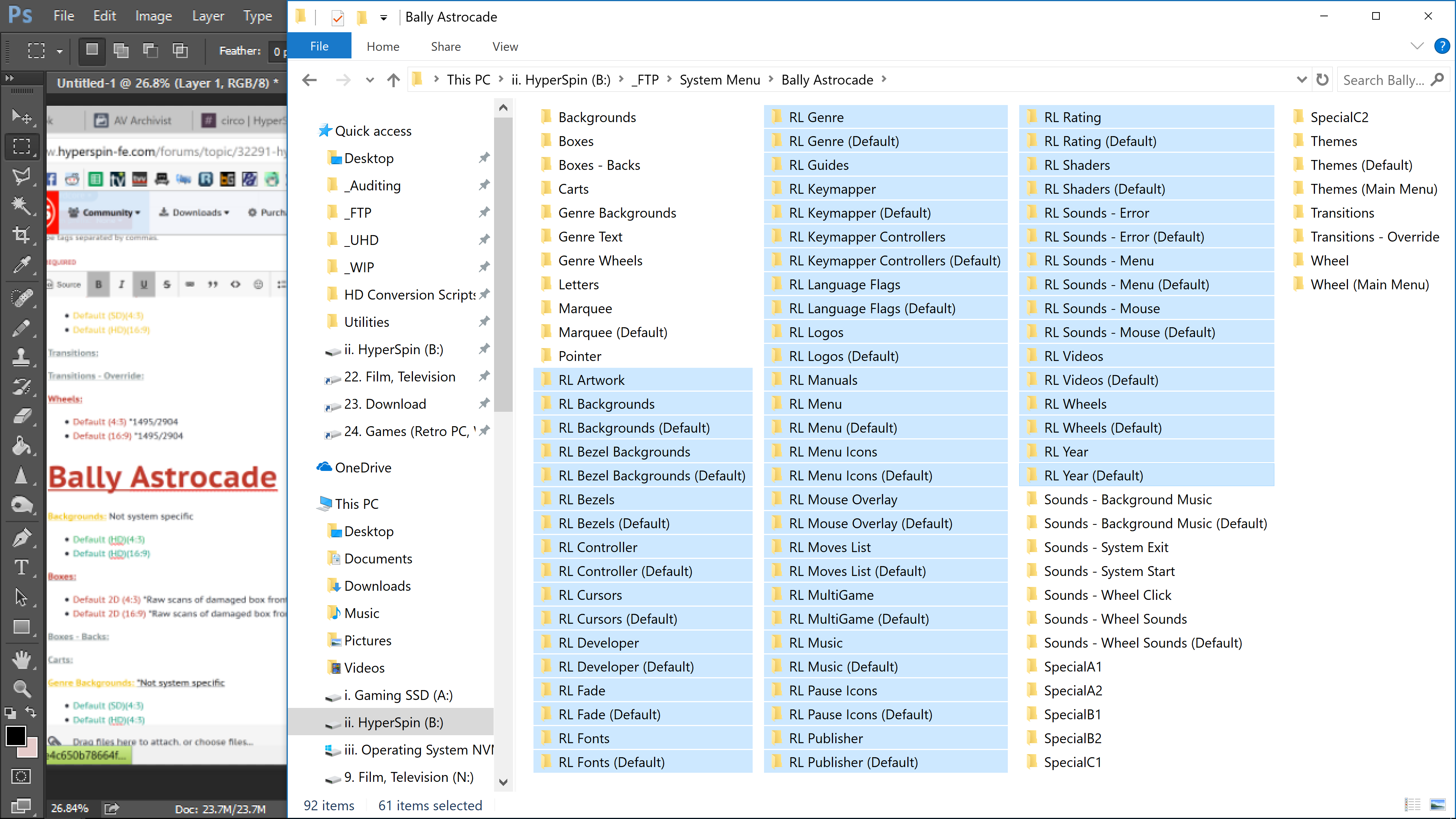Open i. Gaming SSD (A:) drive

point(399,695)
